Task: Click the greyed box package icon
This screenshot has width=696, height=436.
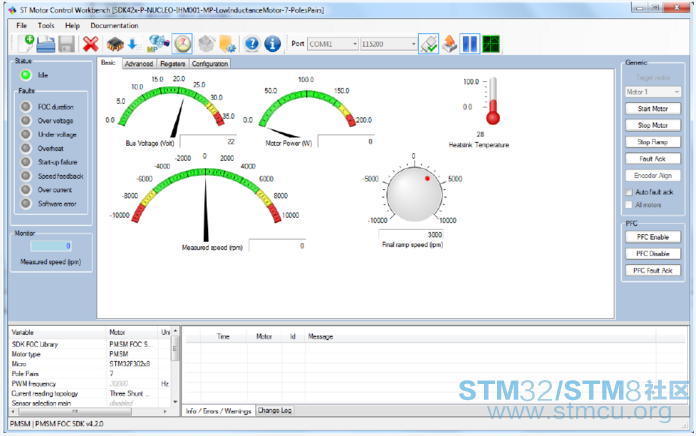Action: (x=206, y=44)
